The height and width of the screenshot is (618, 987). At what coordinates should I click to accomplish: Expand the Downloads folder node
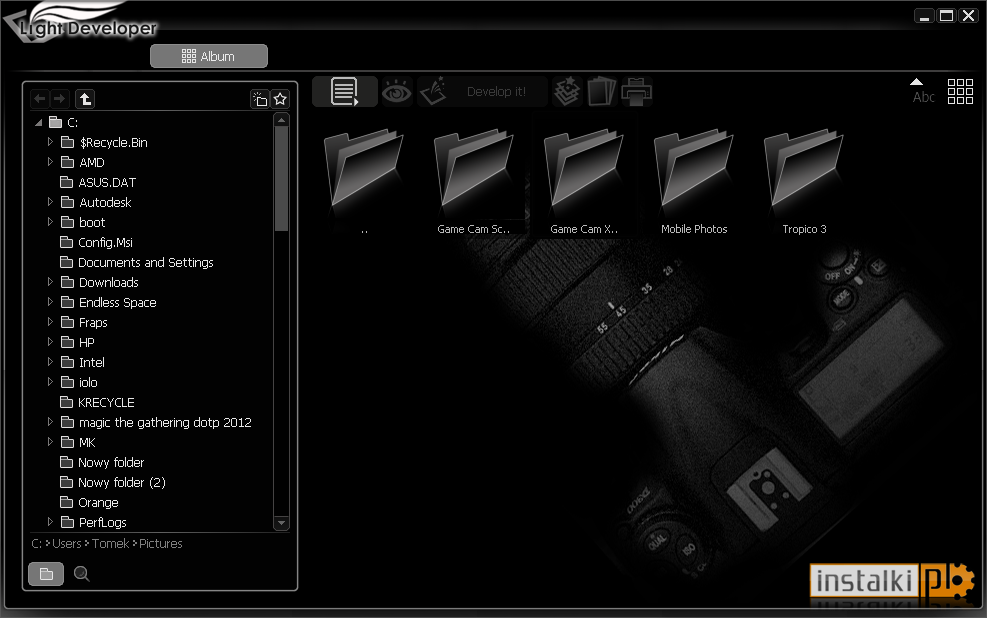50,282
